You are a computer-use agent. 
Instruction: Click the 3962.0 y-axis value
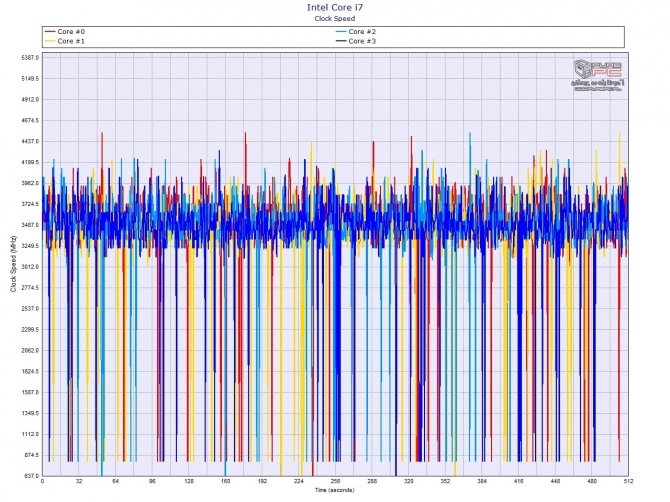coord(30,183)
